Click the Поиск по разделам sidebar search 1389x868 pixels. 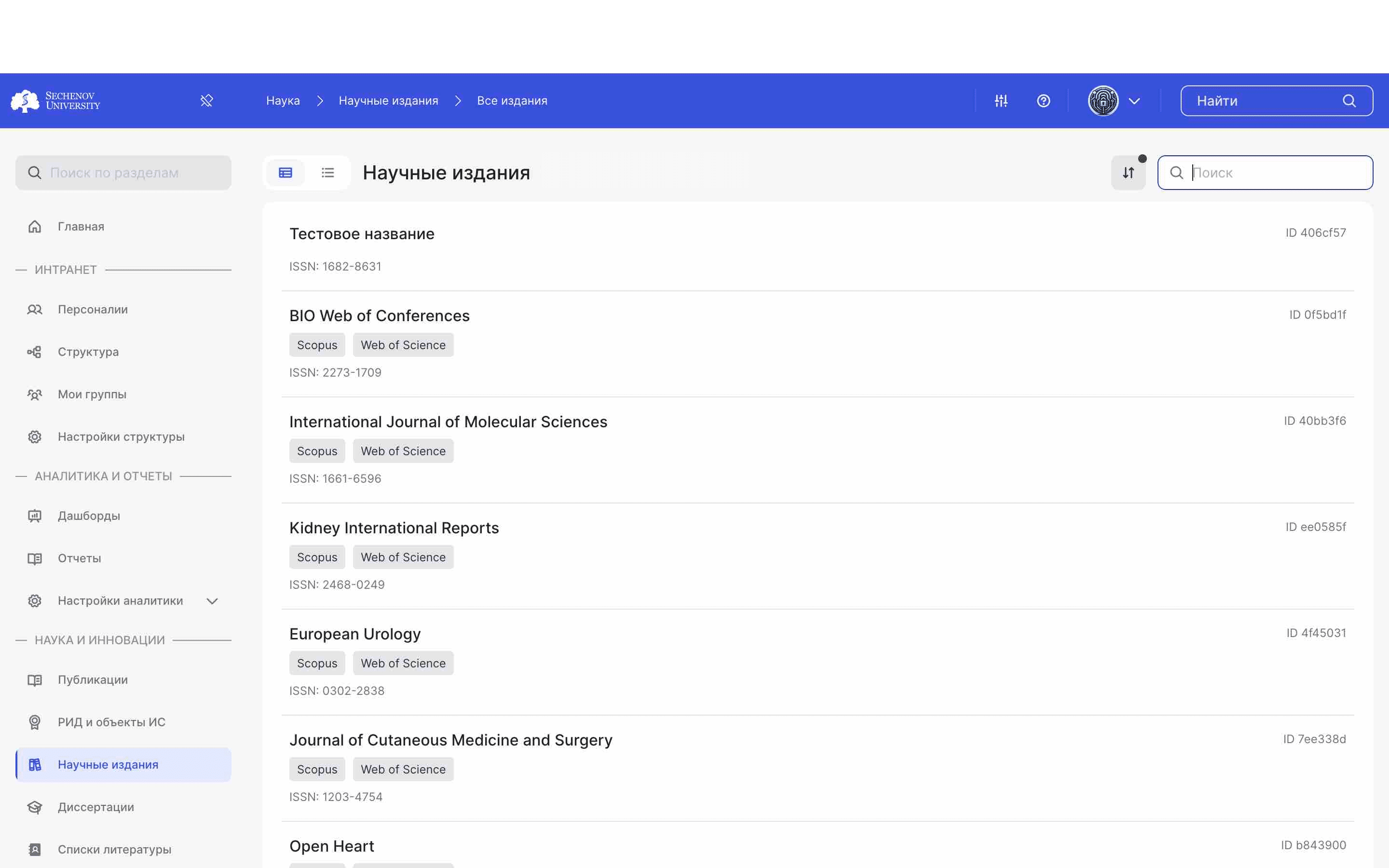(123, 173)
